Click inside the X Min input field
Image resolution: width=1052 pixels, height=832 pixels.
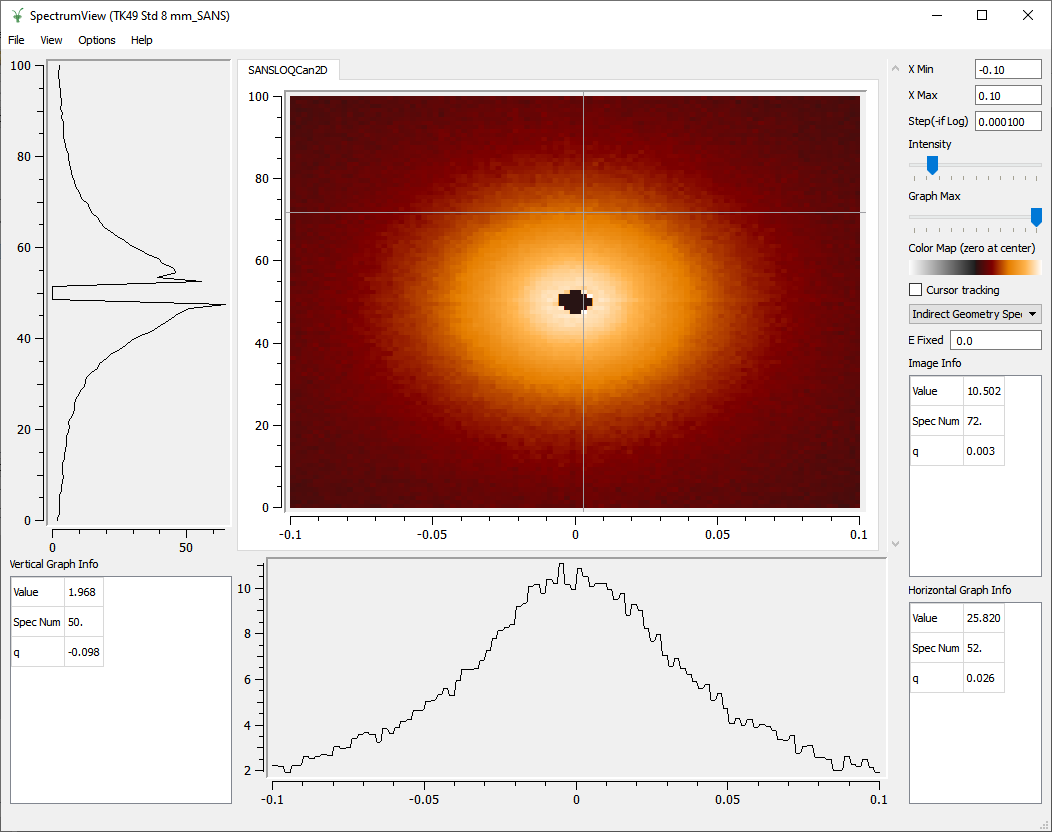click(1007, 68)
